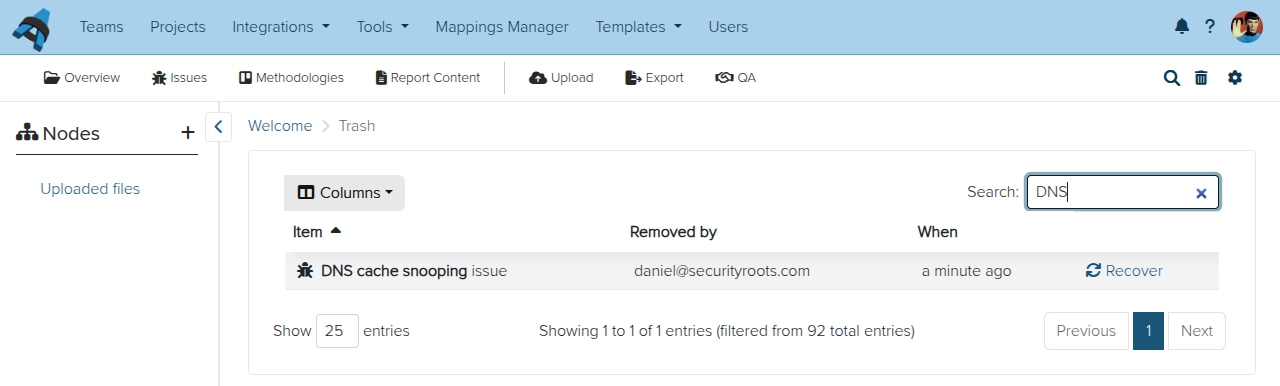Recover the DNS cache snooping issue
The height and width of the screenshot is (386, 1280).
1124,271
